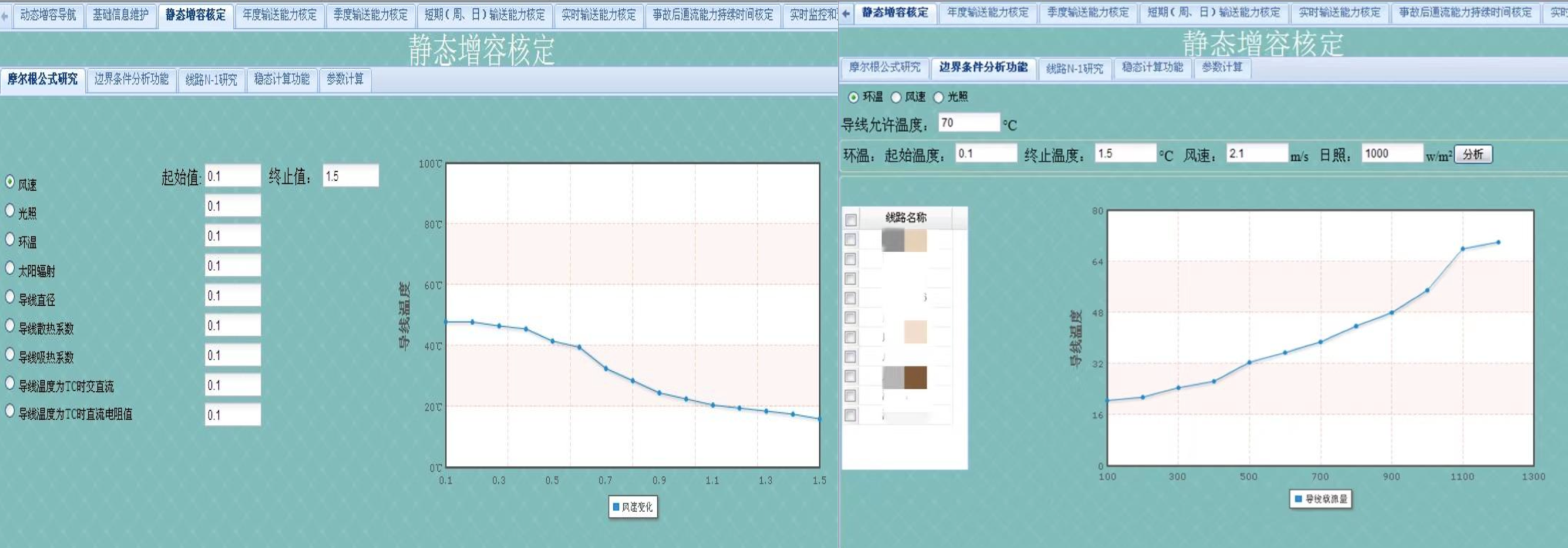Image resolution: width=1568 pixels, height=548 pixels.
Task: Click the 风速变化 legend marker
Action: click(616, 506)
